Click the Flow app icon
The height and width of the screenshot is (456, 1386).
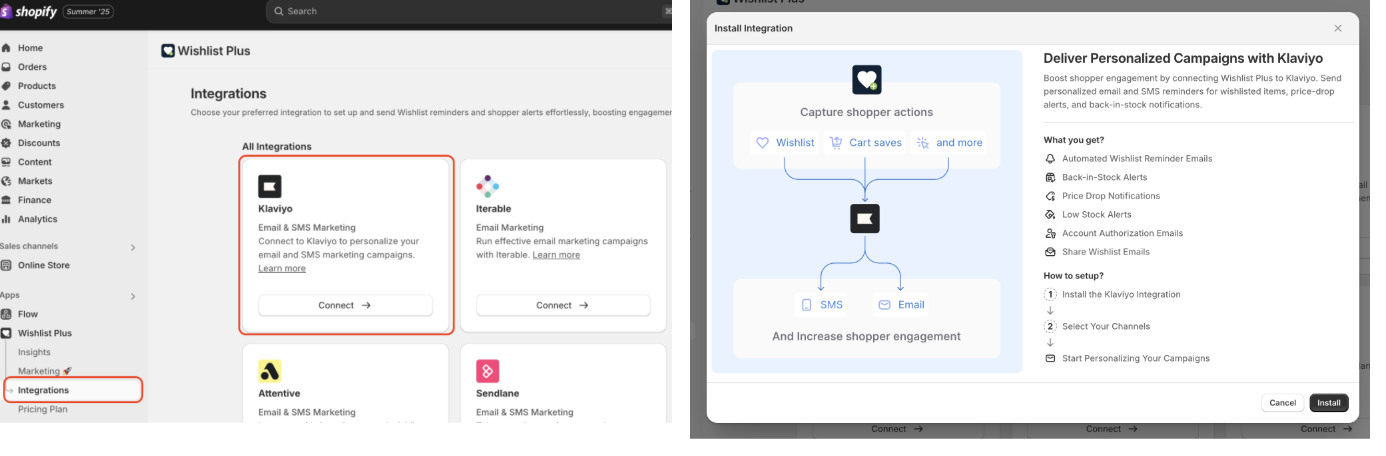6,314
